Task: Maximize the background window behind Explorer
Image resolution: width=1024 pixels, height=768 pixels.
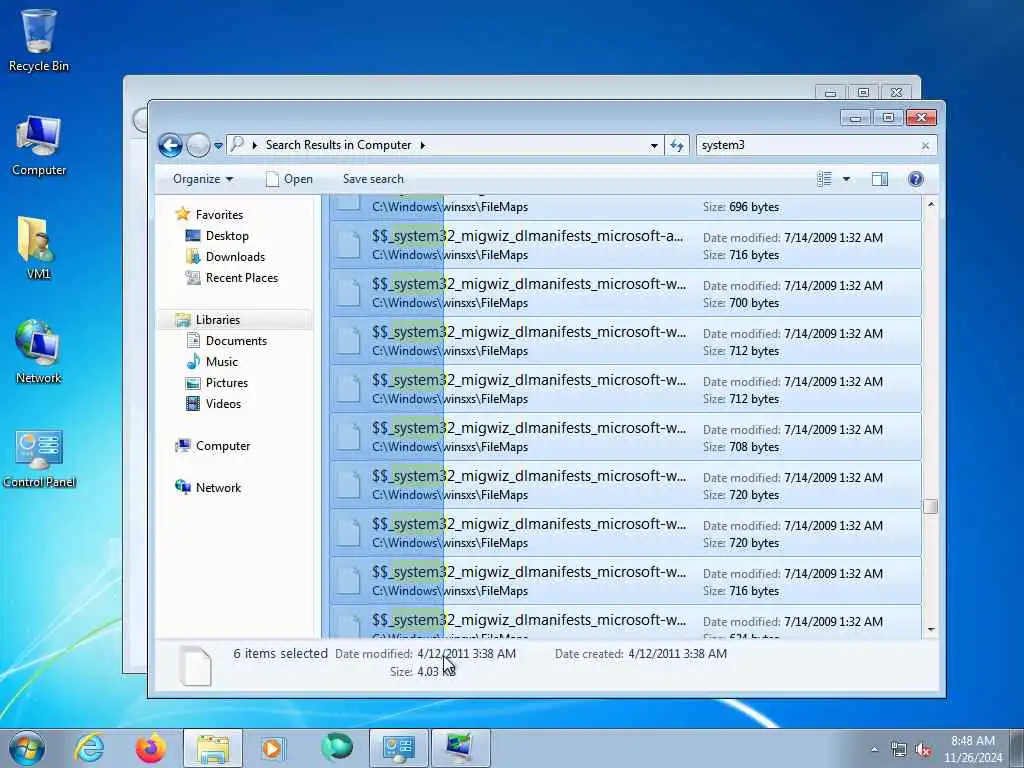Action: coord(863,93)
